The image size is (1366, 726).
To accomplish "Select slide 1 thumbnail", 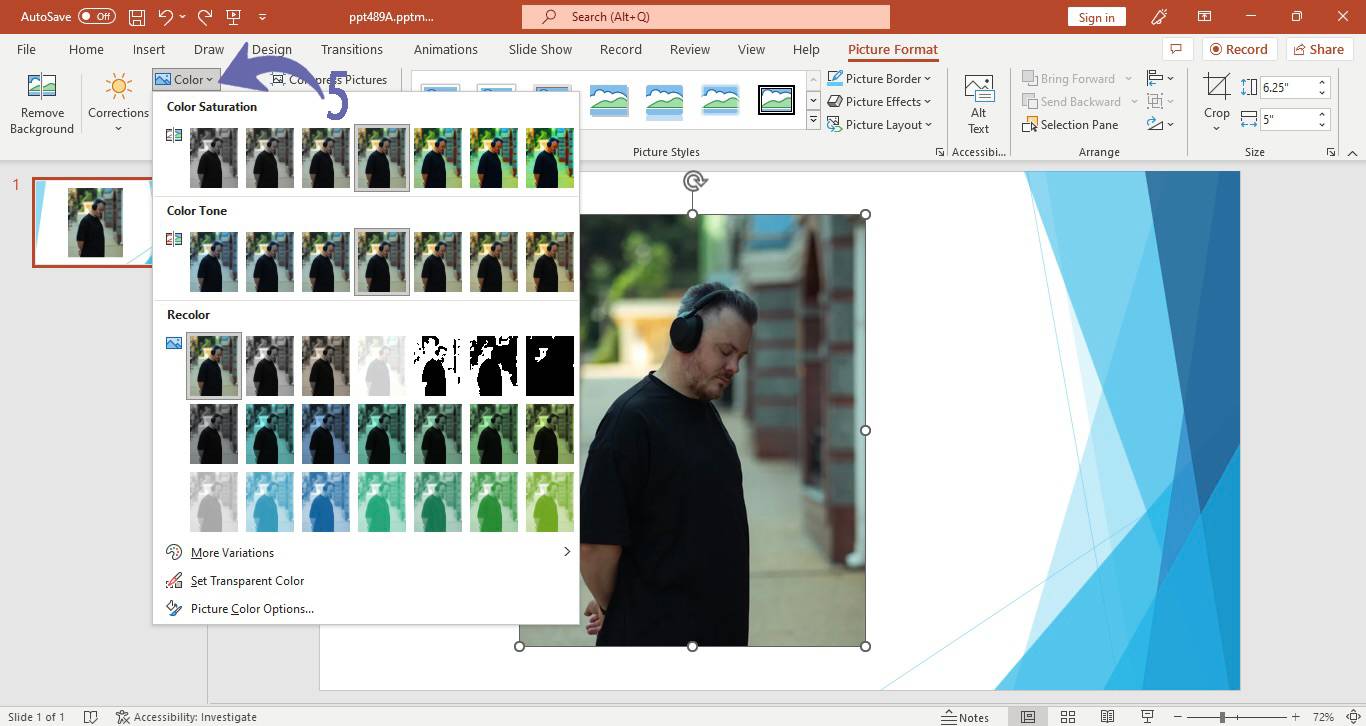I will tap(92, 222).
